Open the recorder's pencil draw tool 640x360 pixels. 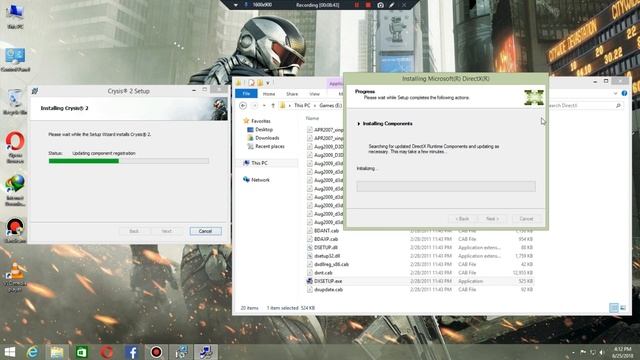(391, 5)
